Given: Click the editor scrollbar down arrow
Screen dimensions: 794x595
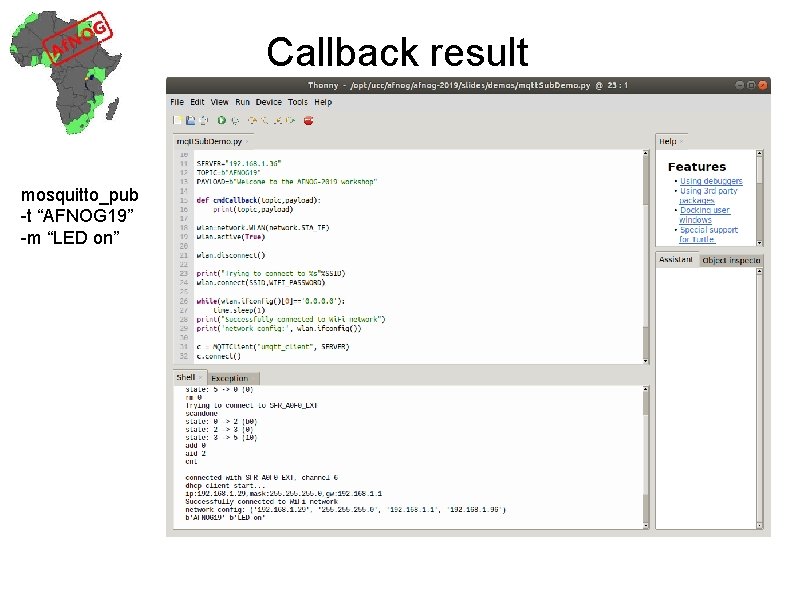Looking at the screenshot, I should tap(646, 361).
